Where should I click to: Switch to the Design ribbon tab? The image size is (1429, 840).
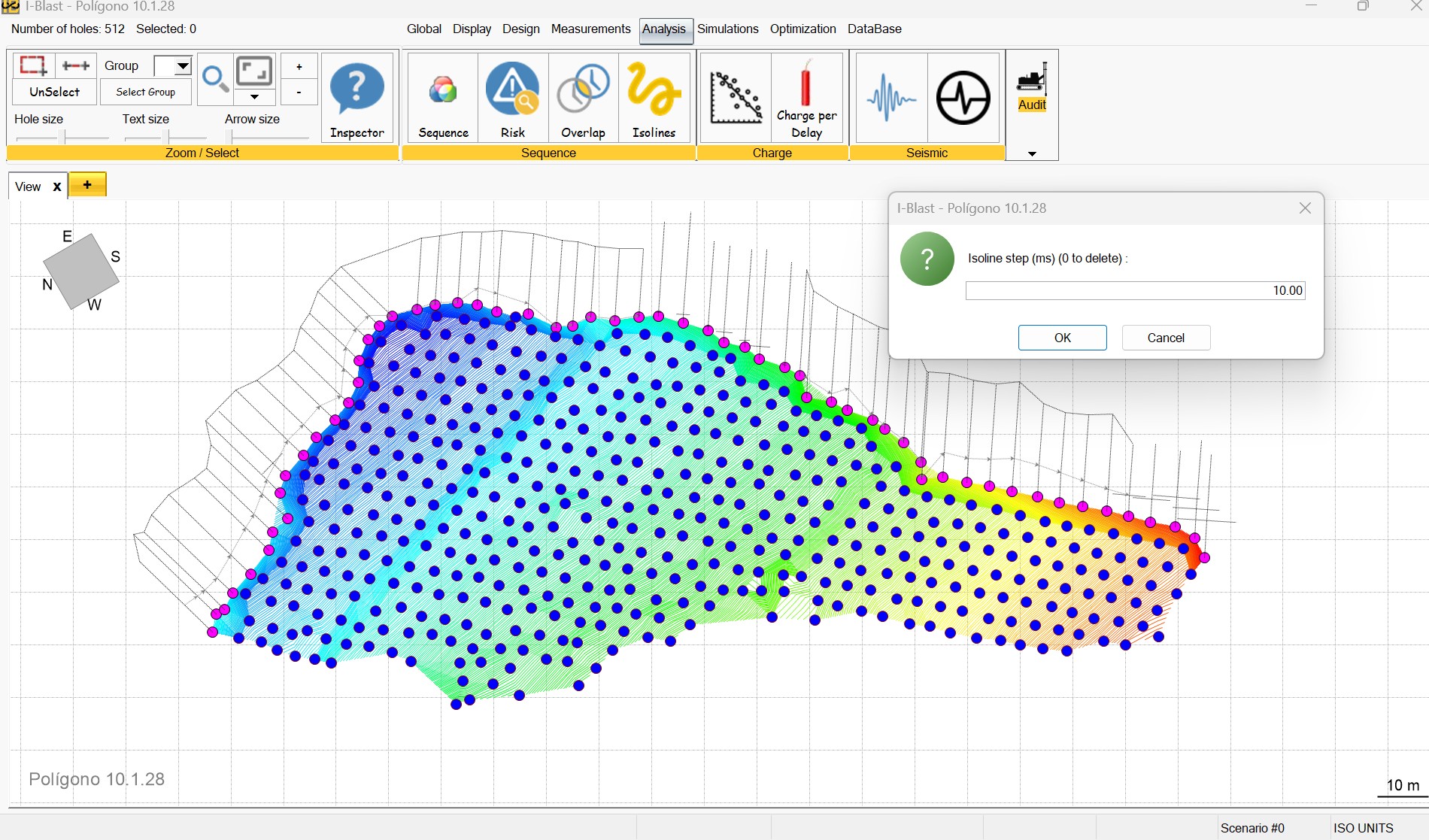(520, 29)
